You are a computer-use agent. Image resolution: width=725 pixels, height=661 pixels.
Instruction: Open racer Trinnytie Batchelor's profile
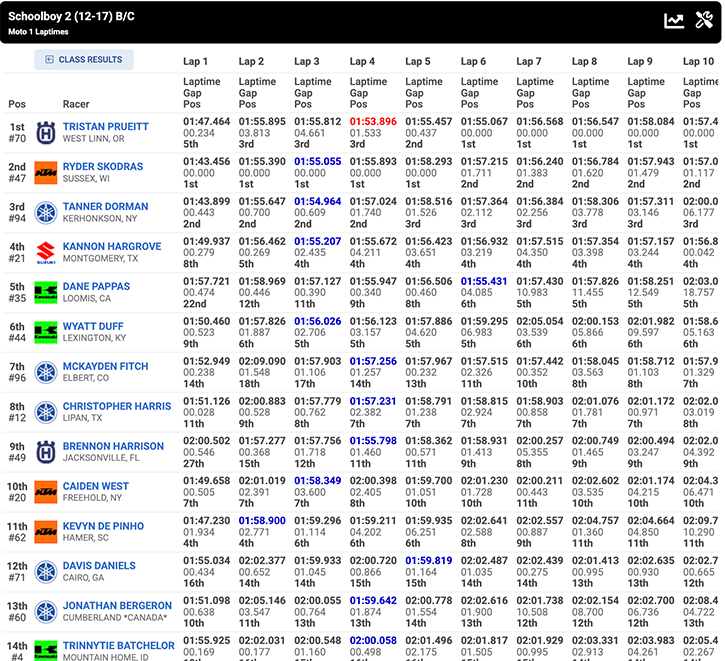118,646
